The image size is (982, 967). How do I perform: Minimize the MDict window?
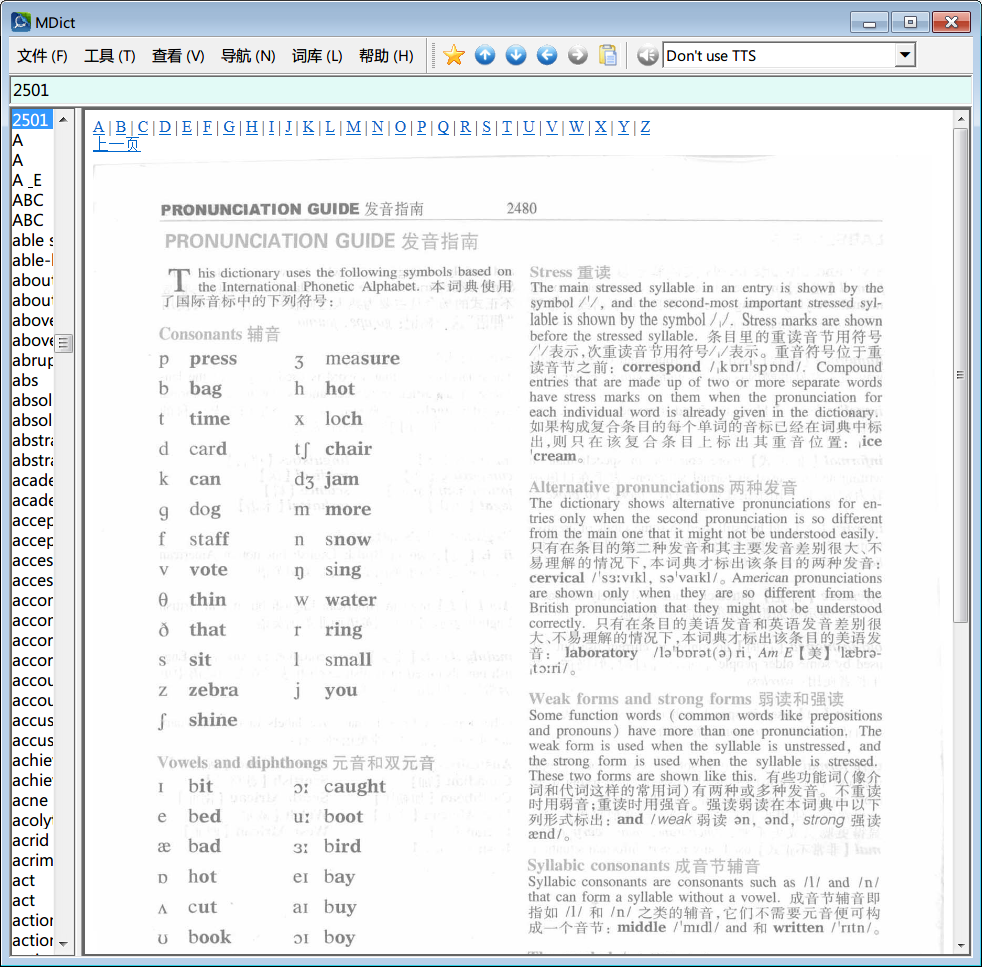click(869, 23)
